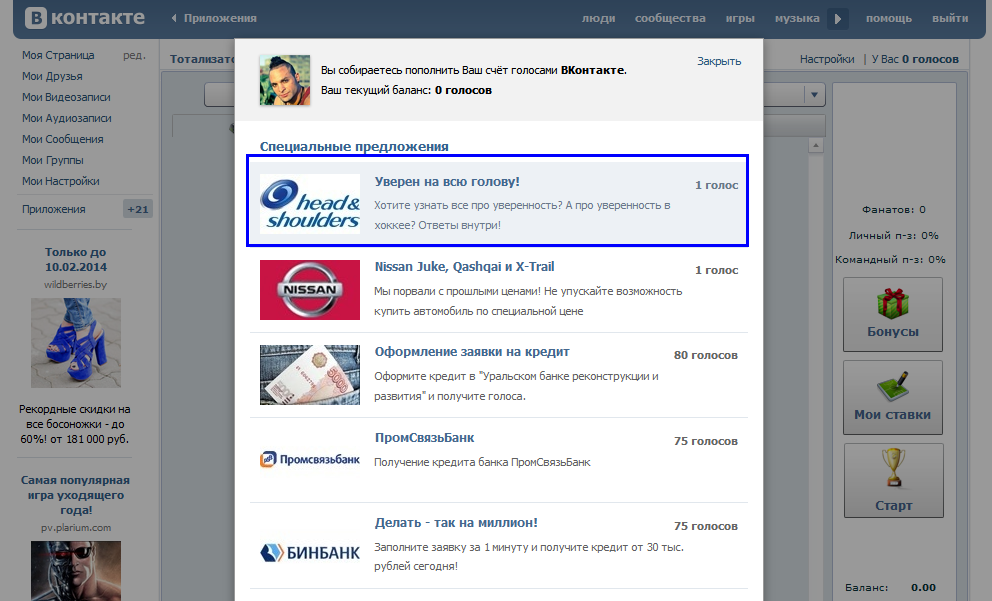Open the Уверен на всю голову! offer
This screenshot has width=992, height=601.
point(447,182)
